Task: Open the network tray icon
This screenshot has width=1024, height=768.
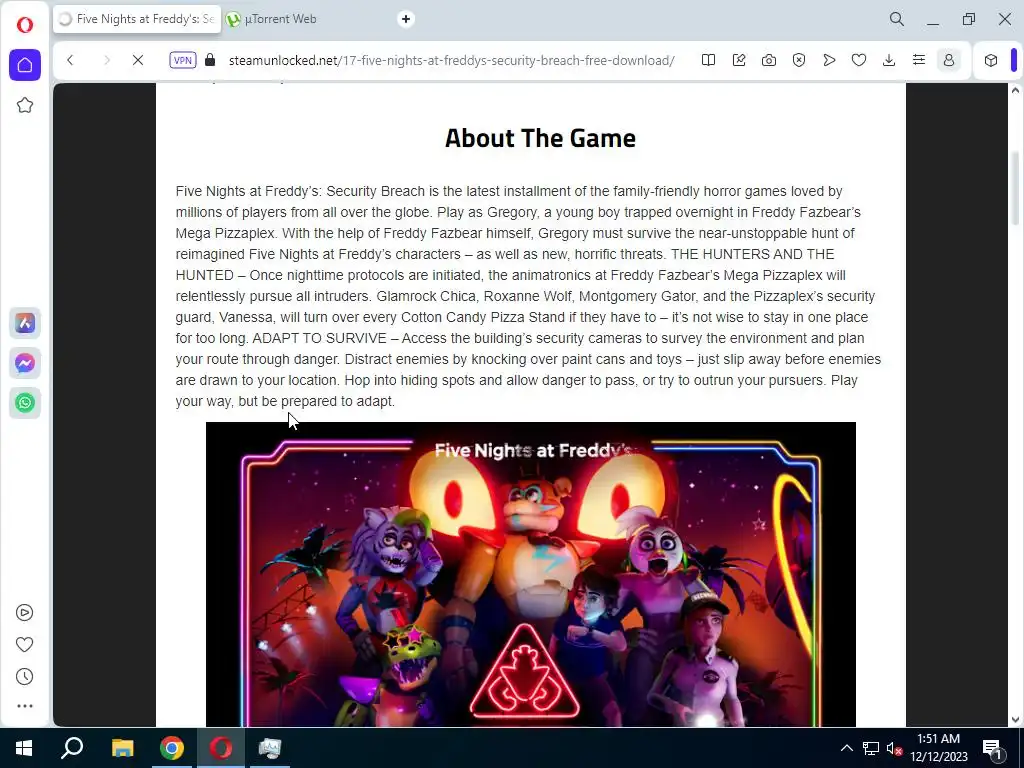Action: [x=871, y=748]
